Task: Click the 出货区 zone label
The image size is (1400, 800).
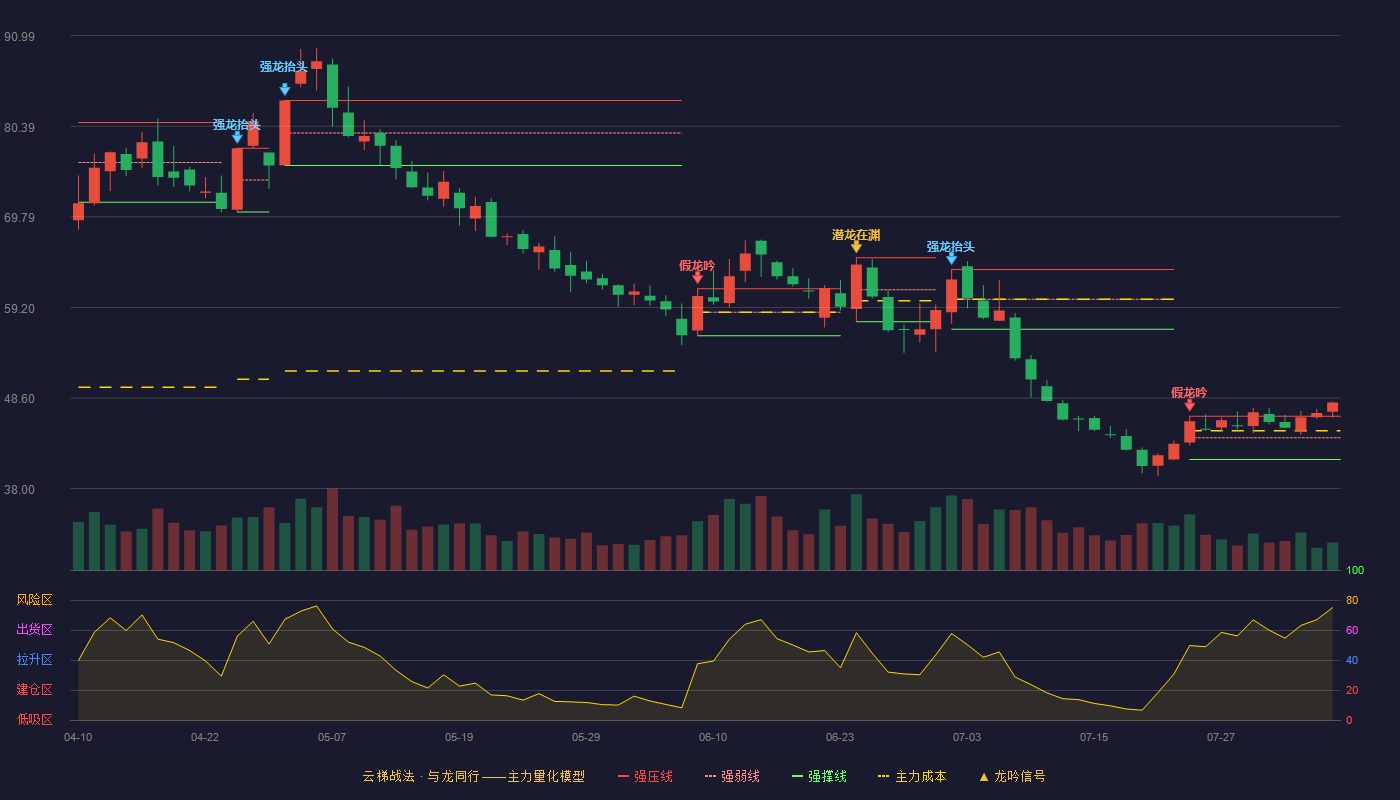Action: tap(34, 630)
